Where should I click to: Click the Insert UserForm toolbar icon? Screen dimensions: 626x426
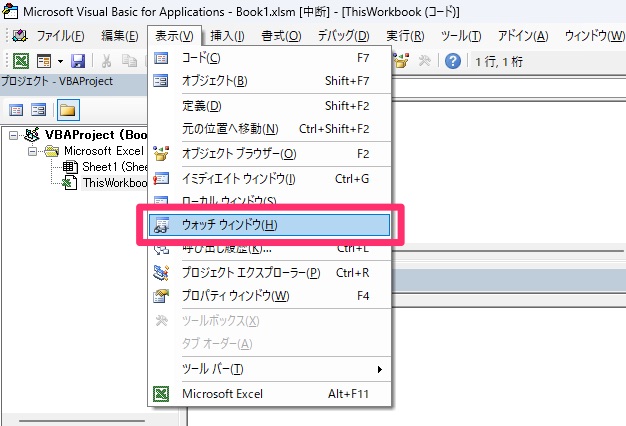pos(44,61)
